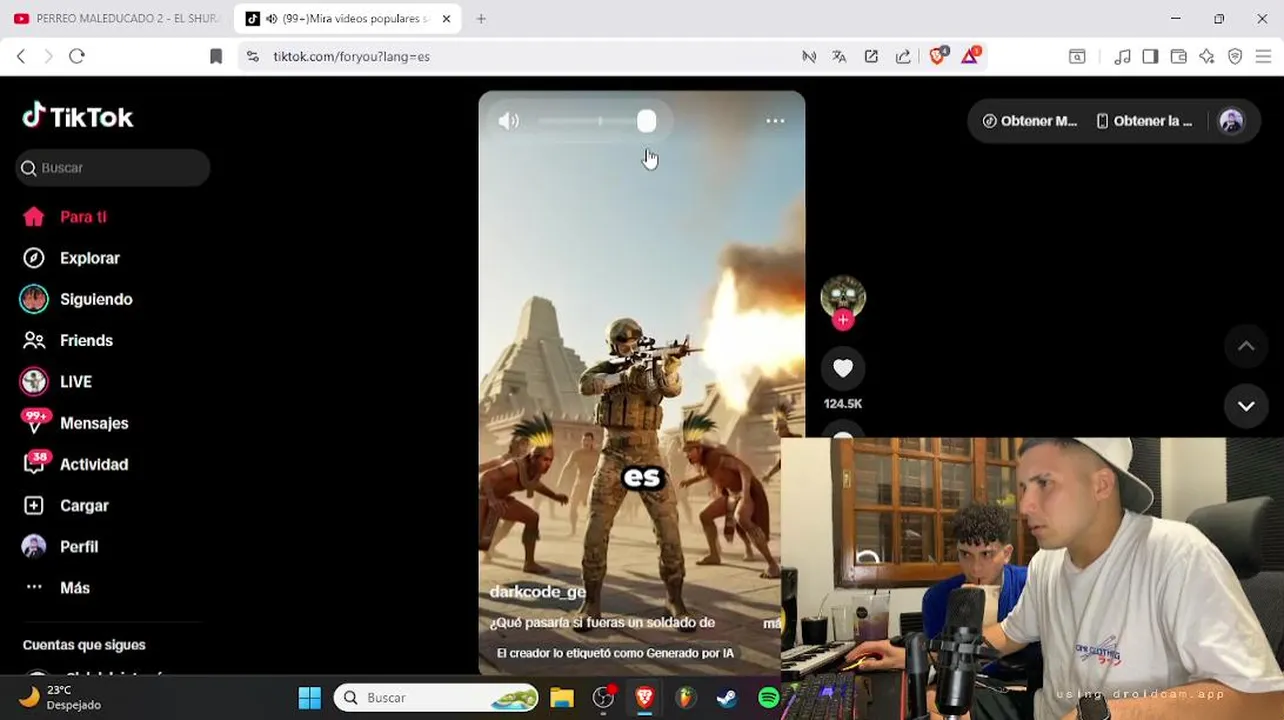Click Cargar to upload a video
This screenshot has height=720, width=1284.
66,505
